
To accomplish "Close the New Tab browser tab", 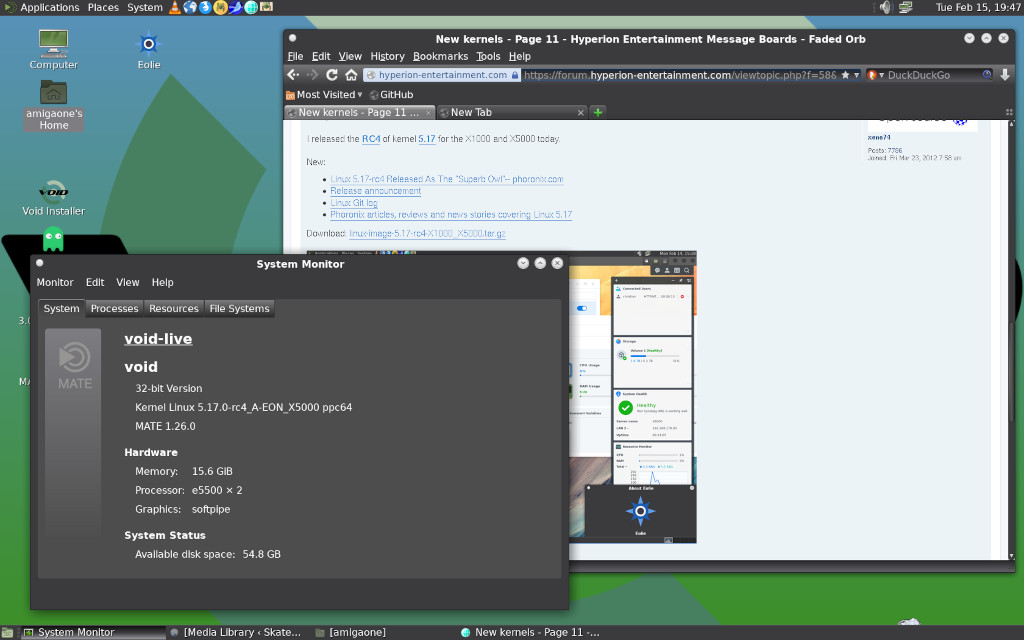I will click(581, 112).
